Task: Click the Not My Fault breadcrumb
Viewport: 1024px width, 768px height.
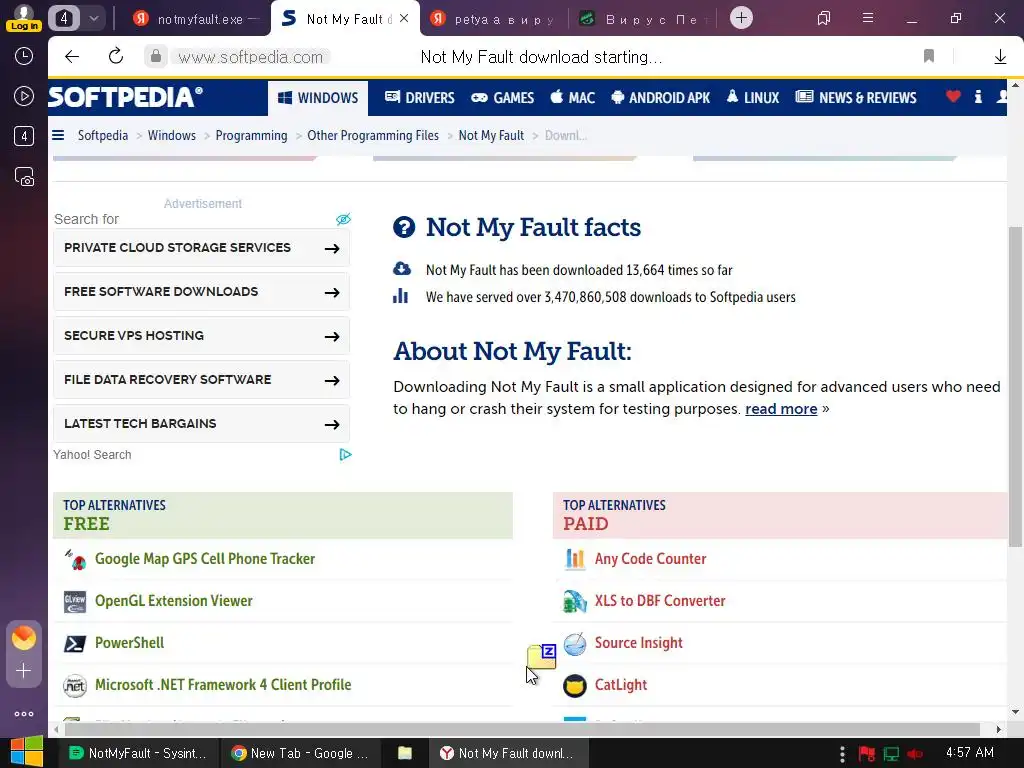Action: coord(491,135)
